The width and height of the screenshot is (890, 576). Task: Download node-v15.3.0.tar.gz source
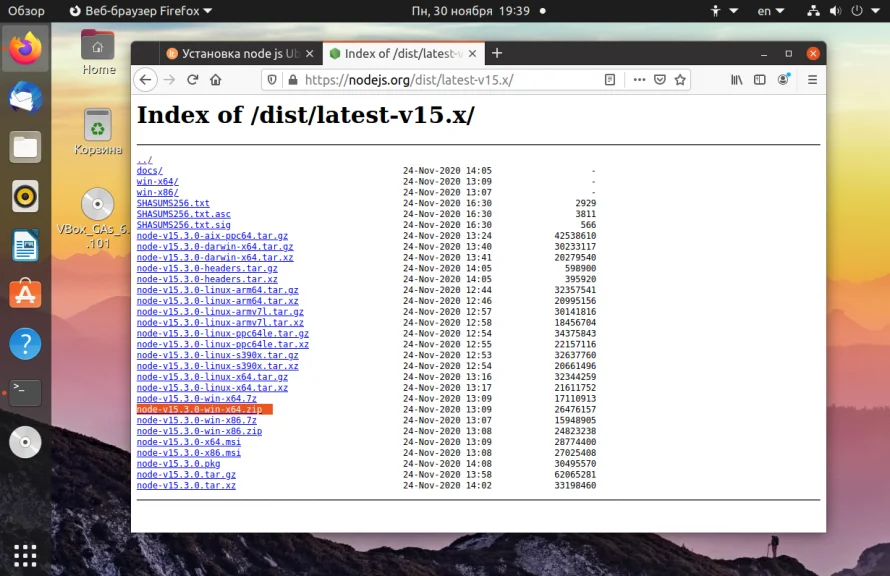click(186, 474)
